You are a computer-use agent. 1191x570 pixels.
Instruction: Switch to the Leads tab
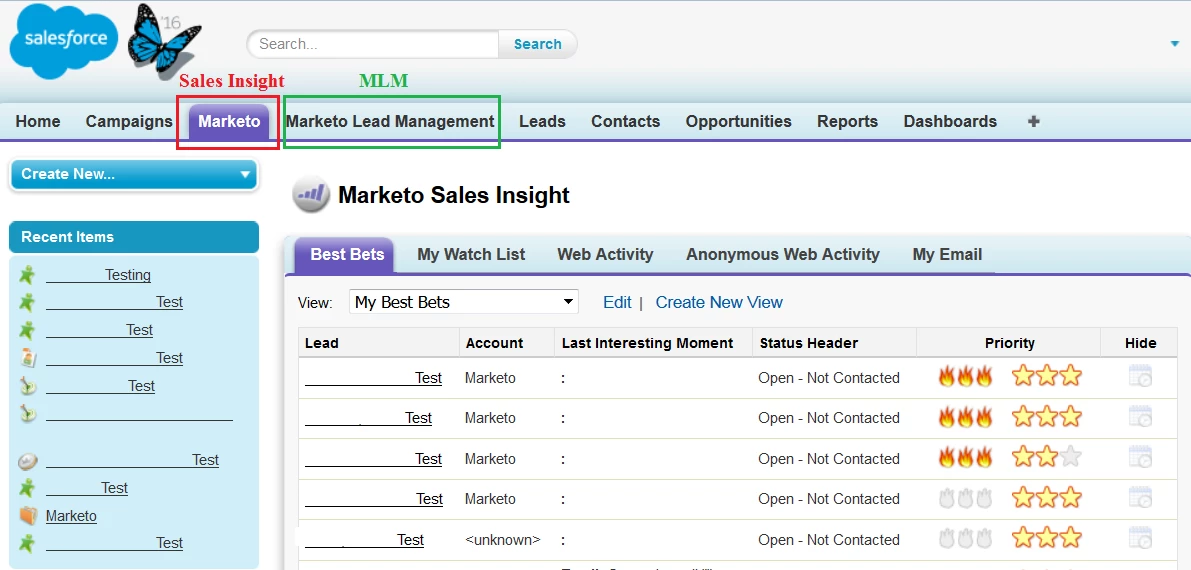[x=542, y=122]
